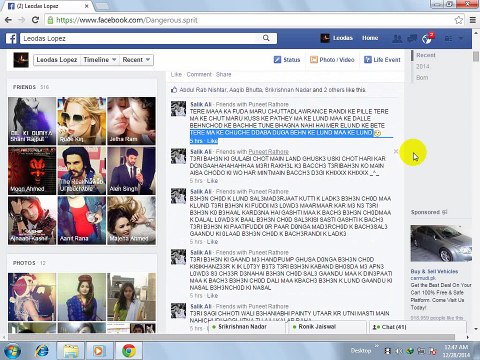Open the Recent dropdown
The height and width of the screenshot is (360, 480).
coord(136,60)
